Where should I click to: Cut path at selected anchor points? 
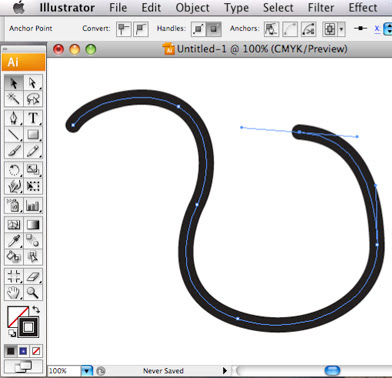tap(308, 29)
